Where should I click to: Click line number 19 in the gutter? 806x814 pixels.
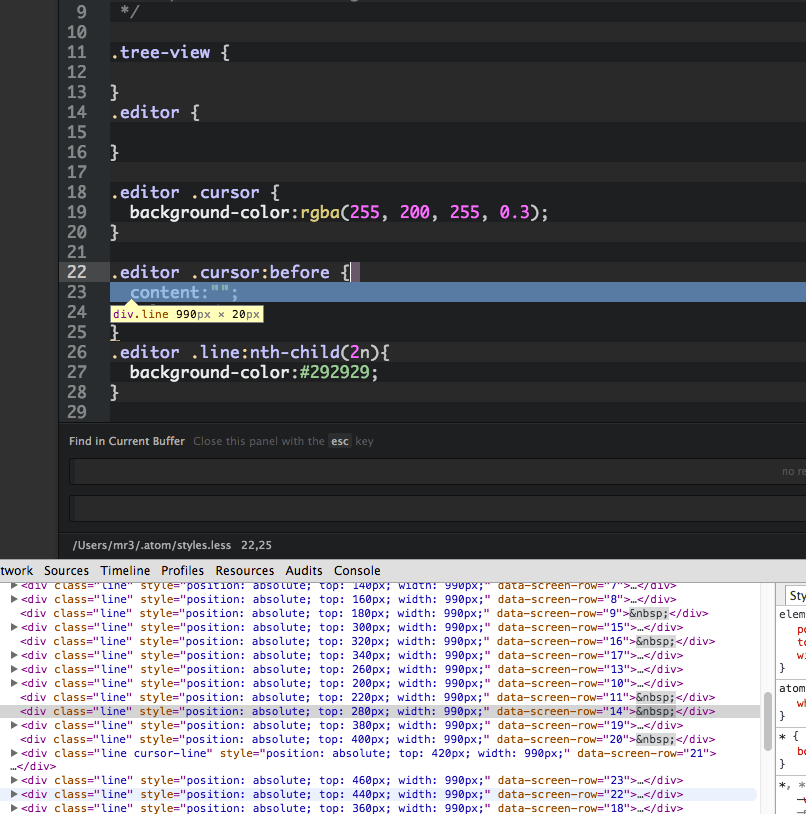[76, 212]
